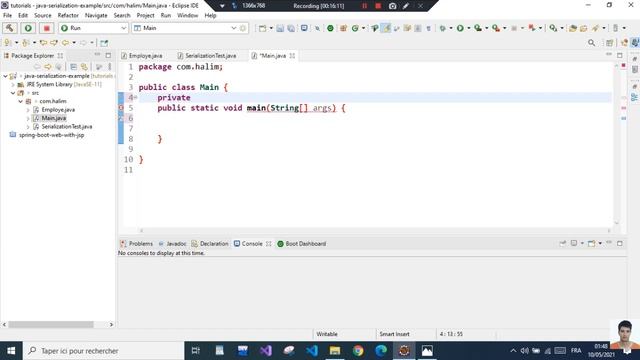Open Package Explorer view menu (three dots)
The height and width of the screenshot is (360, 640).
(x=109, y=67)
